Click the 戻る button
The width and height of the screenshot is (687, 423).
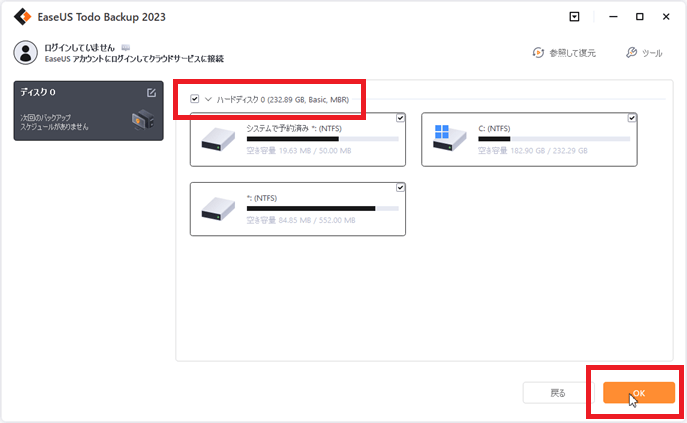557,393
